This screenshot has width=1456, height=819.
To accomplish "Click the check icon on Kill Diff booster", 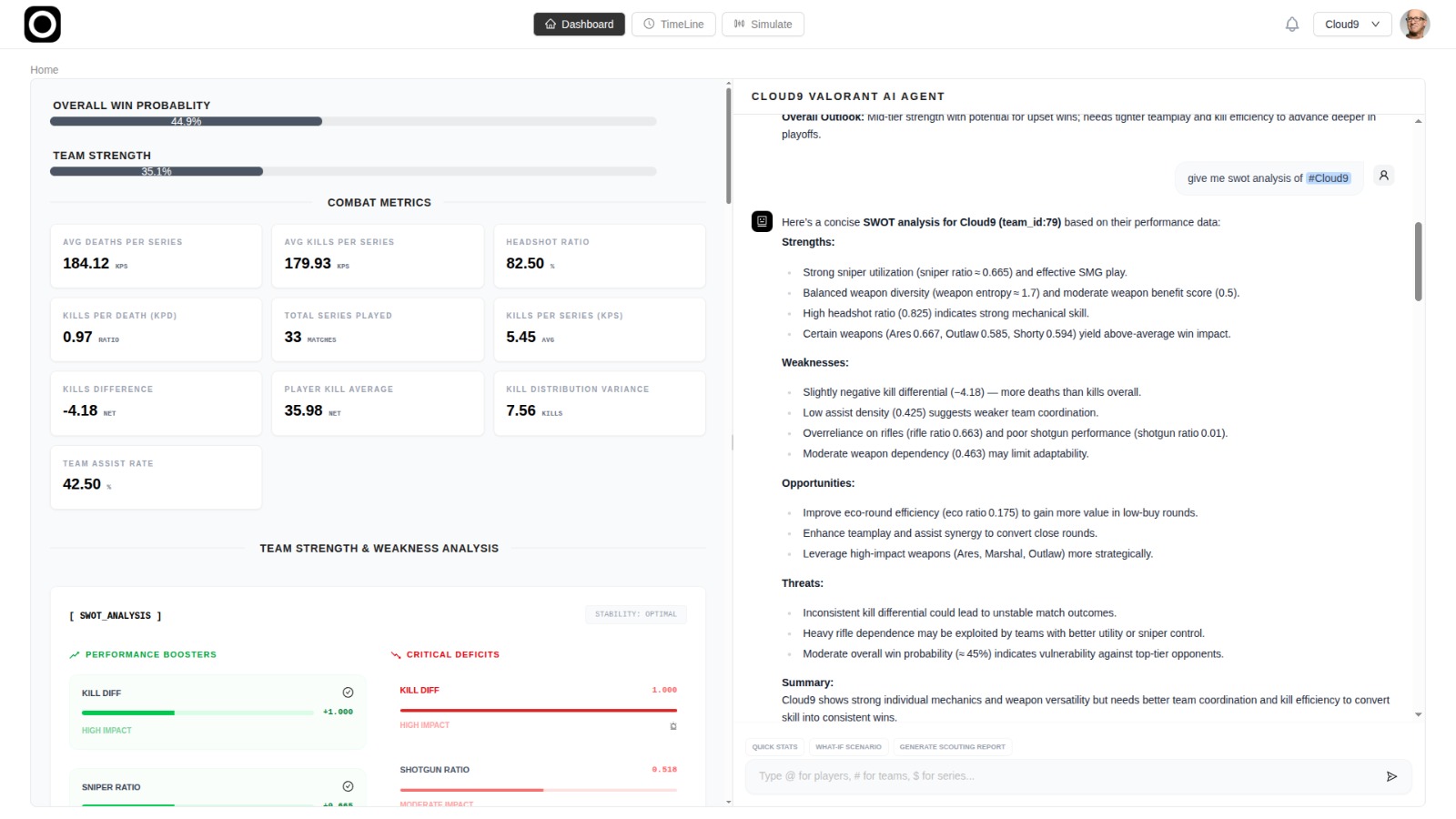I will tap(348, 693).
